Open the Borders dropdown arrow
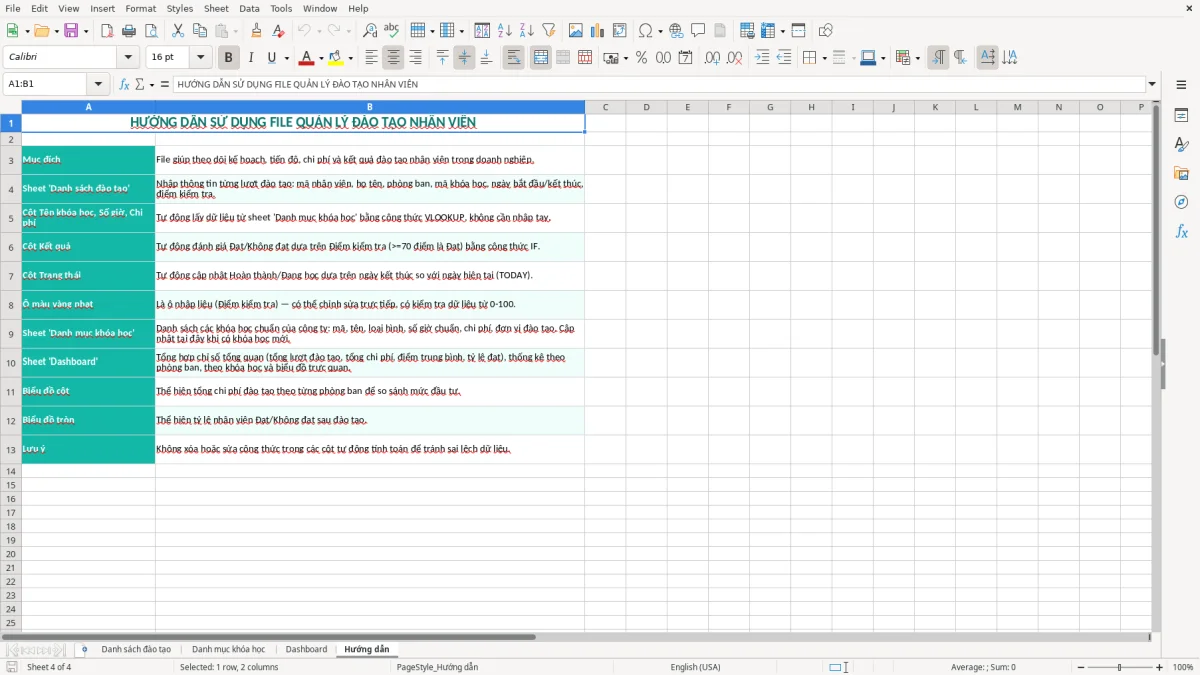Screen dimensions: 1200x675 (x=824, y=58)
